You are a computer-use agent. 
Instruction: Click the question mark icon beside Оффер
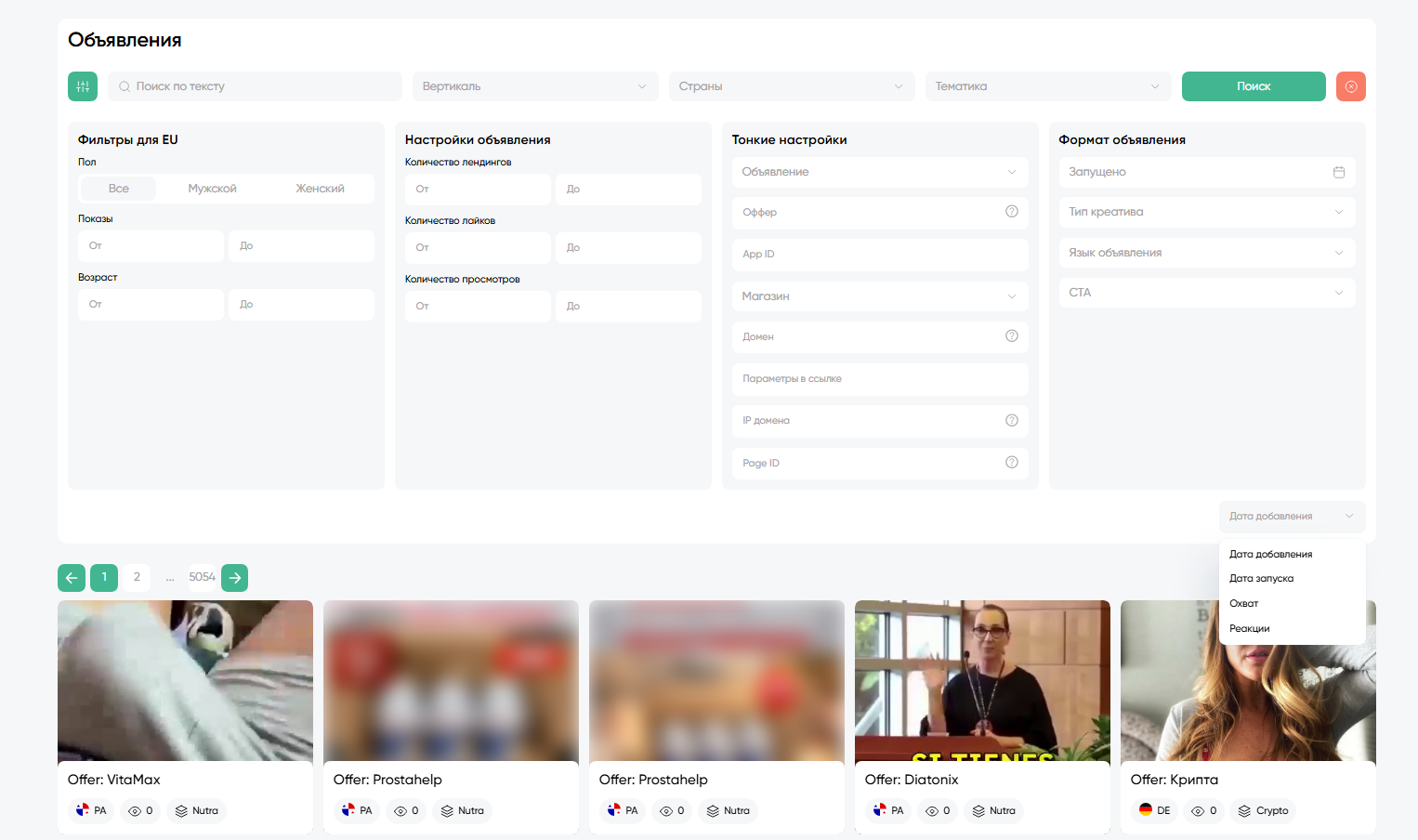1011,212
